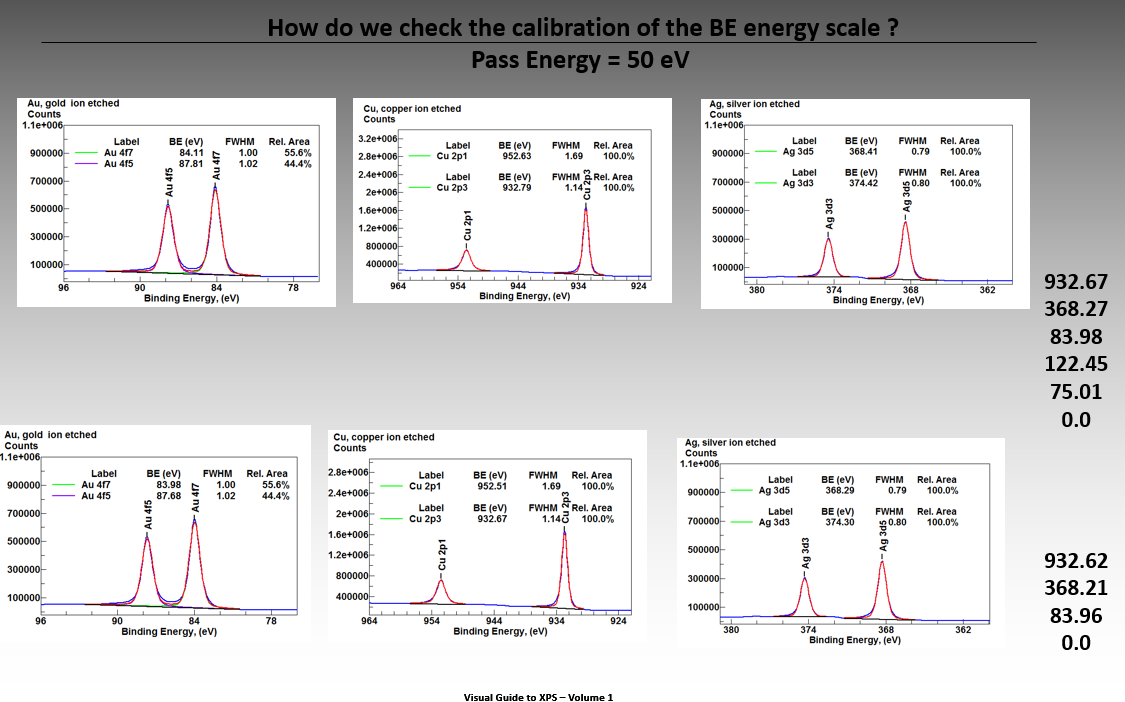Click the 'Visual Guide to XPS – Volume 1' footer
The image size is (1125, 702).
pyautogui.click(x=538, y=697)
